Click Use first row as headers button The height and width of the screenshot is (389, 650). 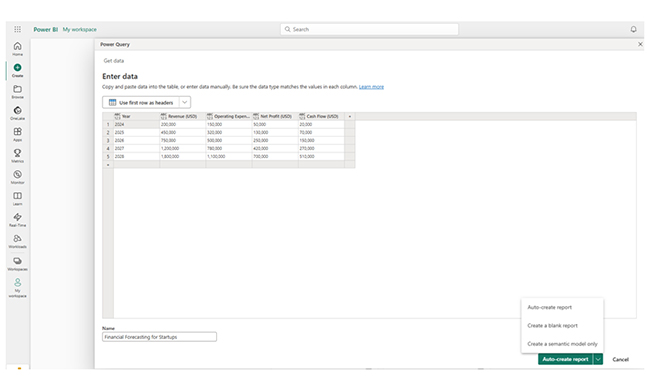pos(141,102)
